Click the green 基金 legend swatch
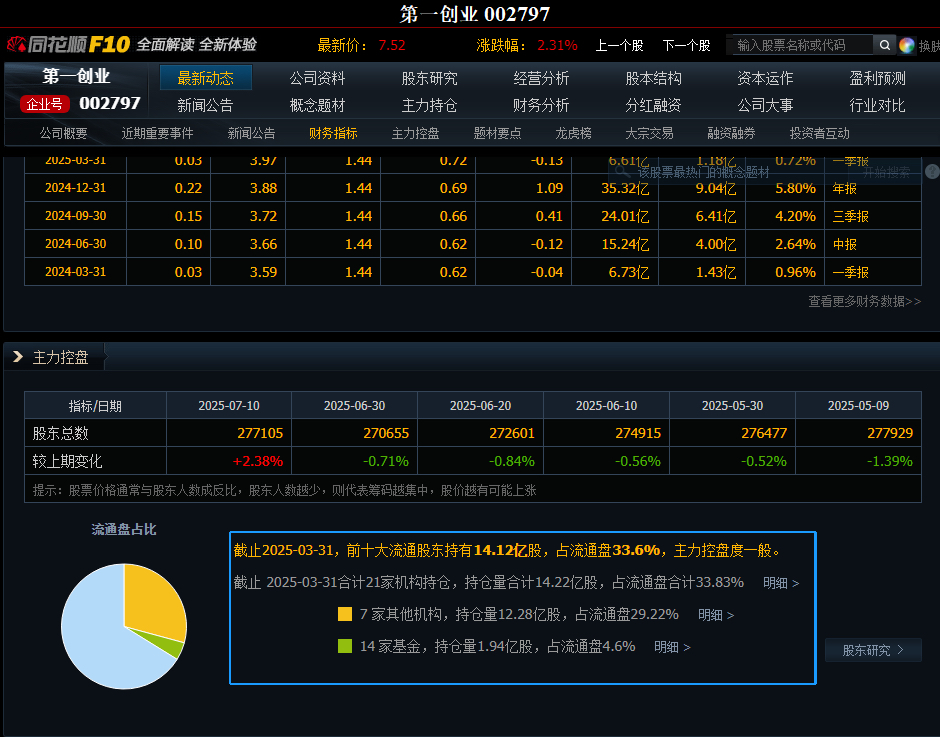Image resolution: width=940 pixels, height=737 pixels. [x=345, y=646]
